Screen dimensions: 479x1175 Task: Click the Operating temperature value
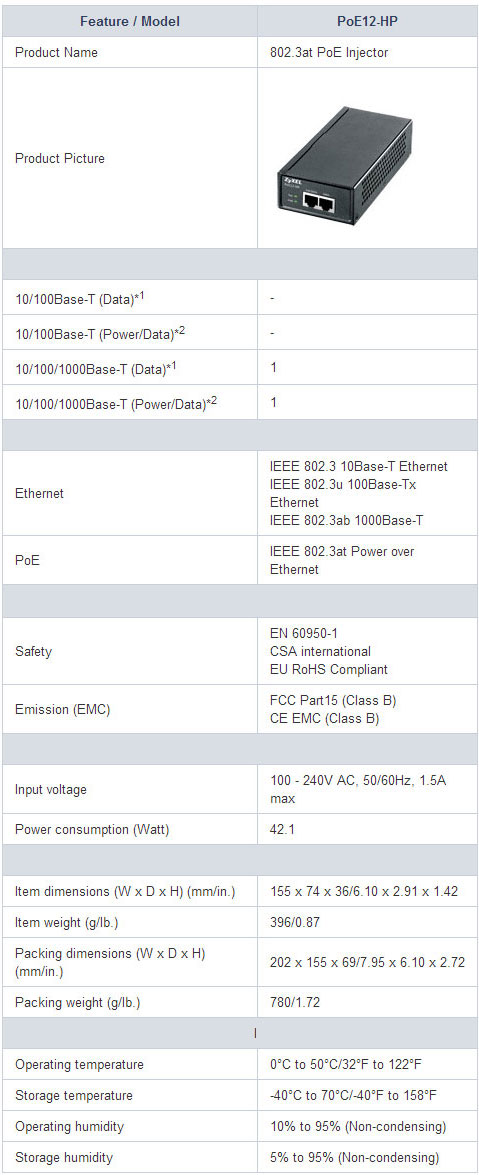coord(353,1064)
